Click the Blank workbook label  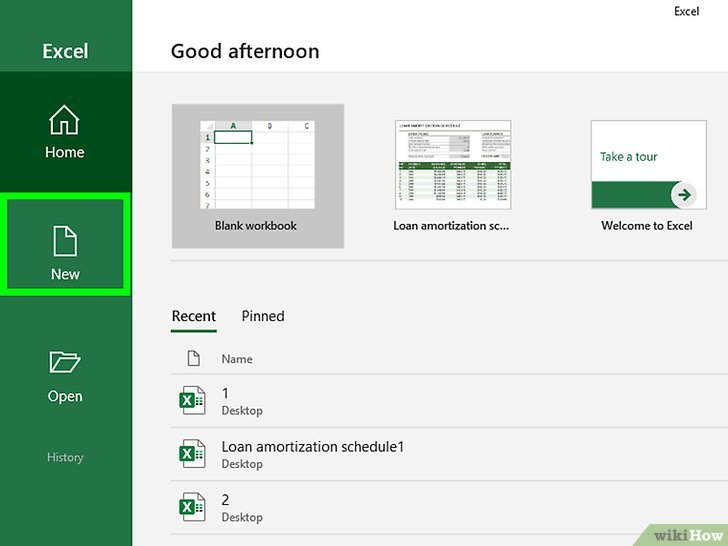pyautogui.click(x=256, y=226)
